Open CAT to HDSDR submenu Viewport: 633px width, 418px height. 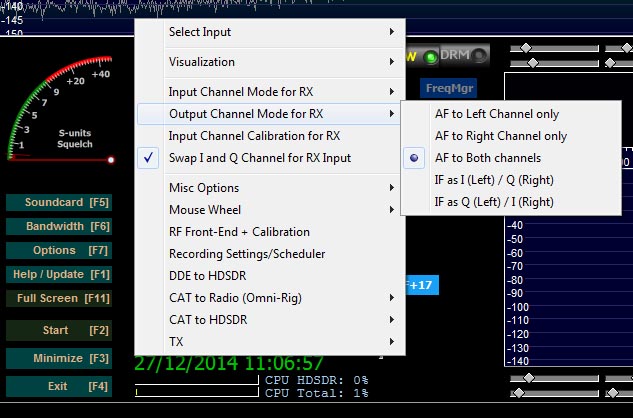click(x=270, y=320)
